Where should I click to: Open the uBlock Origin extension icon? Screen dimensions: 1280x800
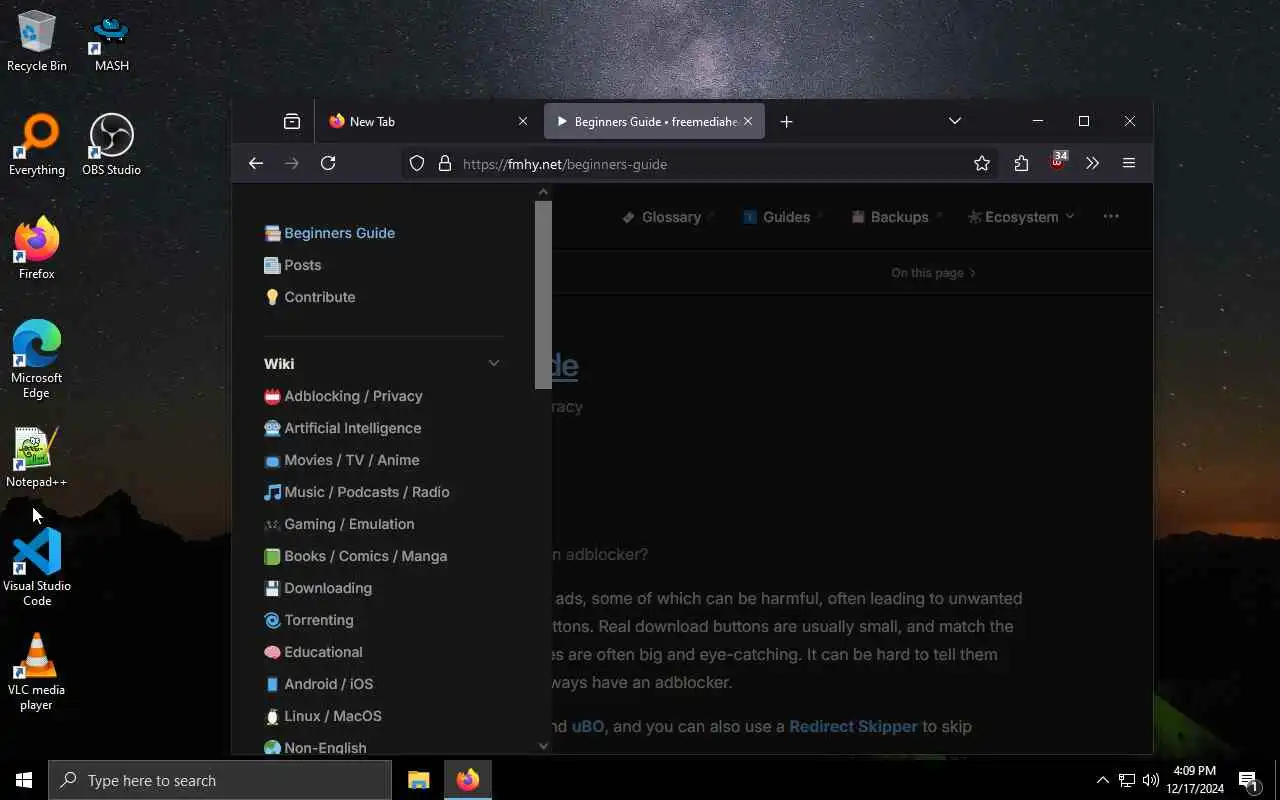[1058, 162]
